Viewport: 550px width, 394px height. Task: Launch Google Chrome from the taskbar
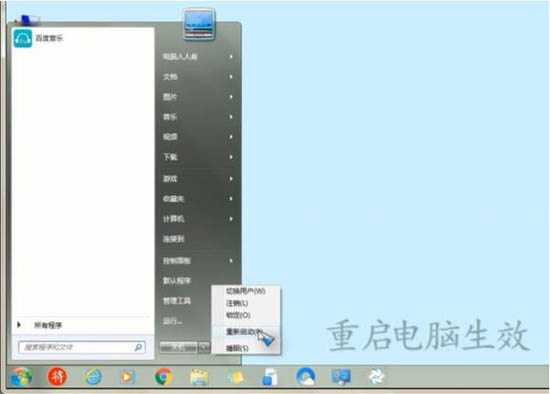click(163, 377)
